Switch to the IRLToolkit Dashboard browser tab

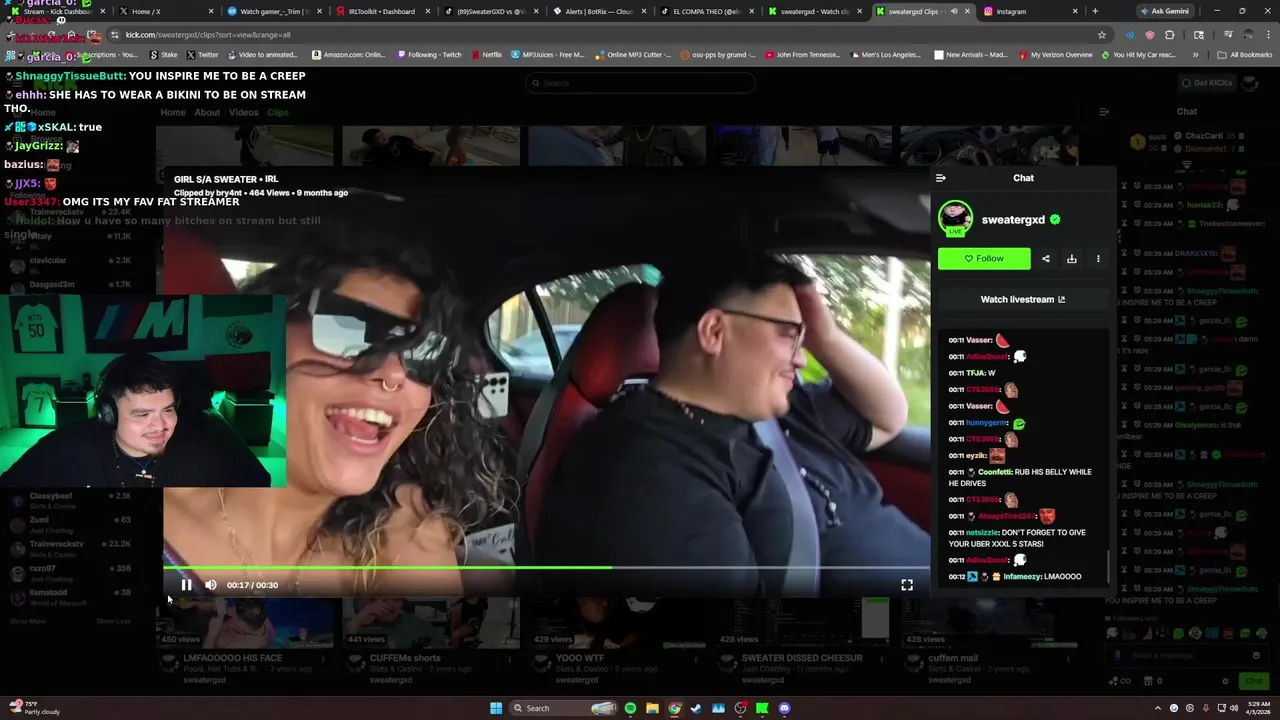(380, 11)
